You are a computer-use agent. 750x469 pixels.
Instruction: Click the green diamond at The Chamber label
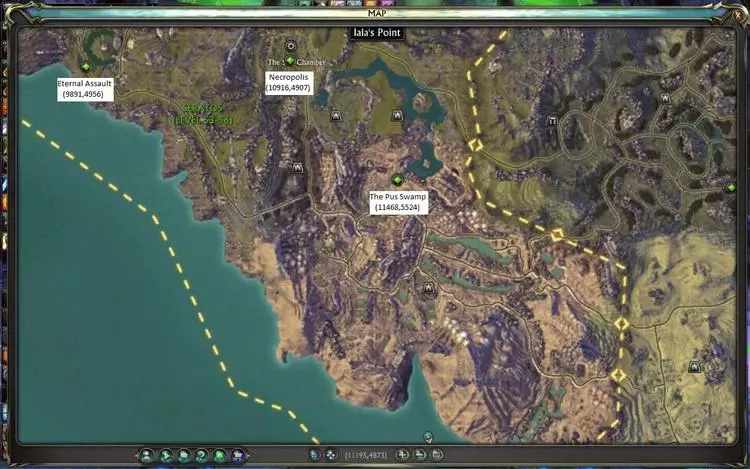point(289,60)
